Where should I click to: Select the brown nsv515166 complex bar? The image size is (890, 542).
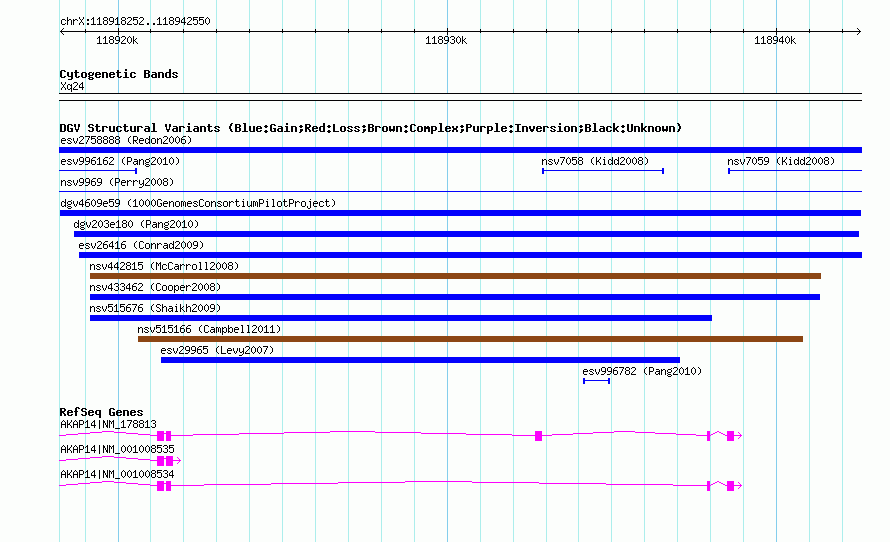coord(470,339)
